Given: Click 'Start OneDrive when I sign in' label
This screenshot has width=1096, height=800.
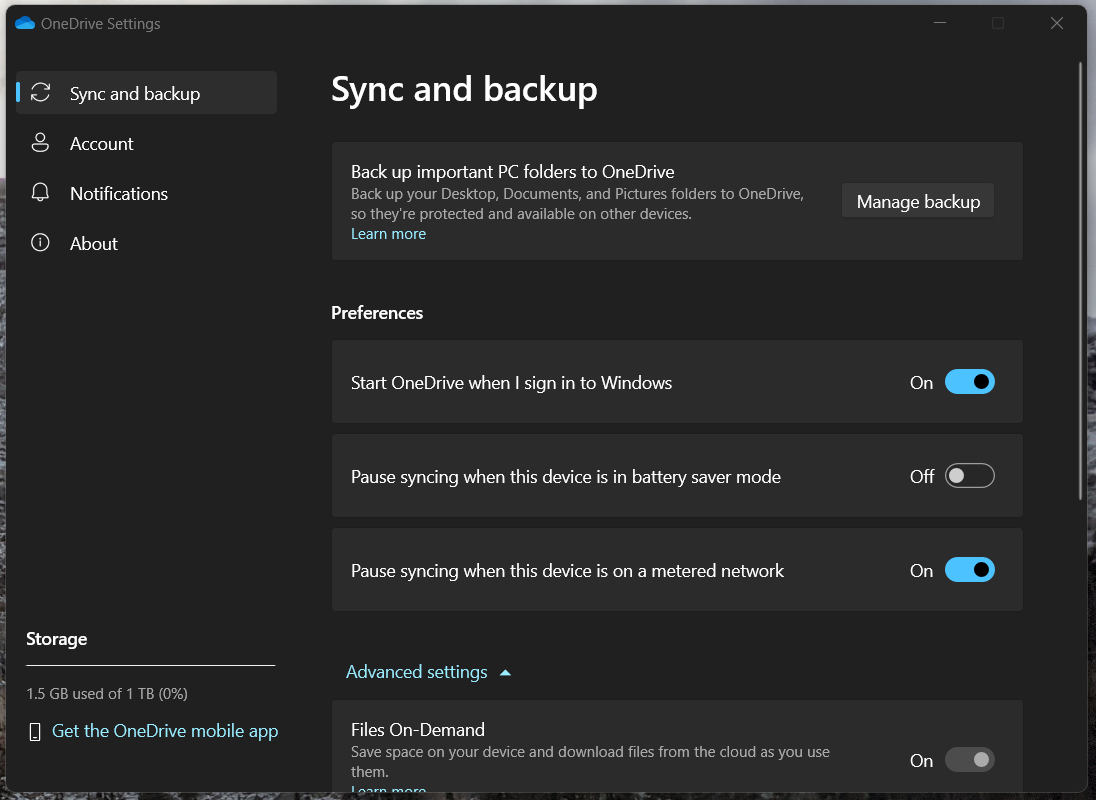Looking at the screenshot, I should pos(511,383).
